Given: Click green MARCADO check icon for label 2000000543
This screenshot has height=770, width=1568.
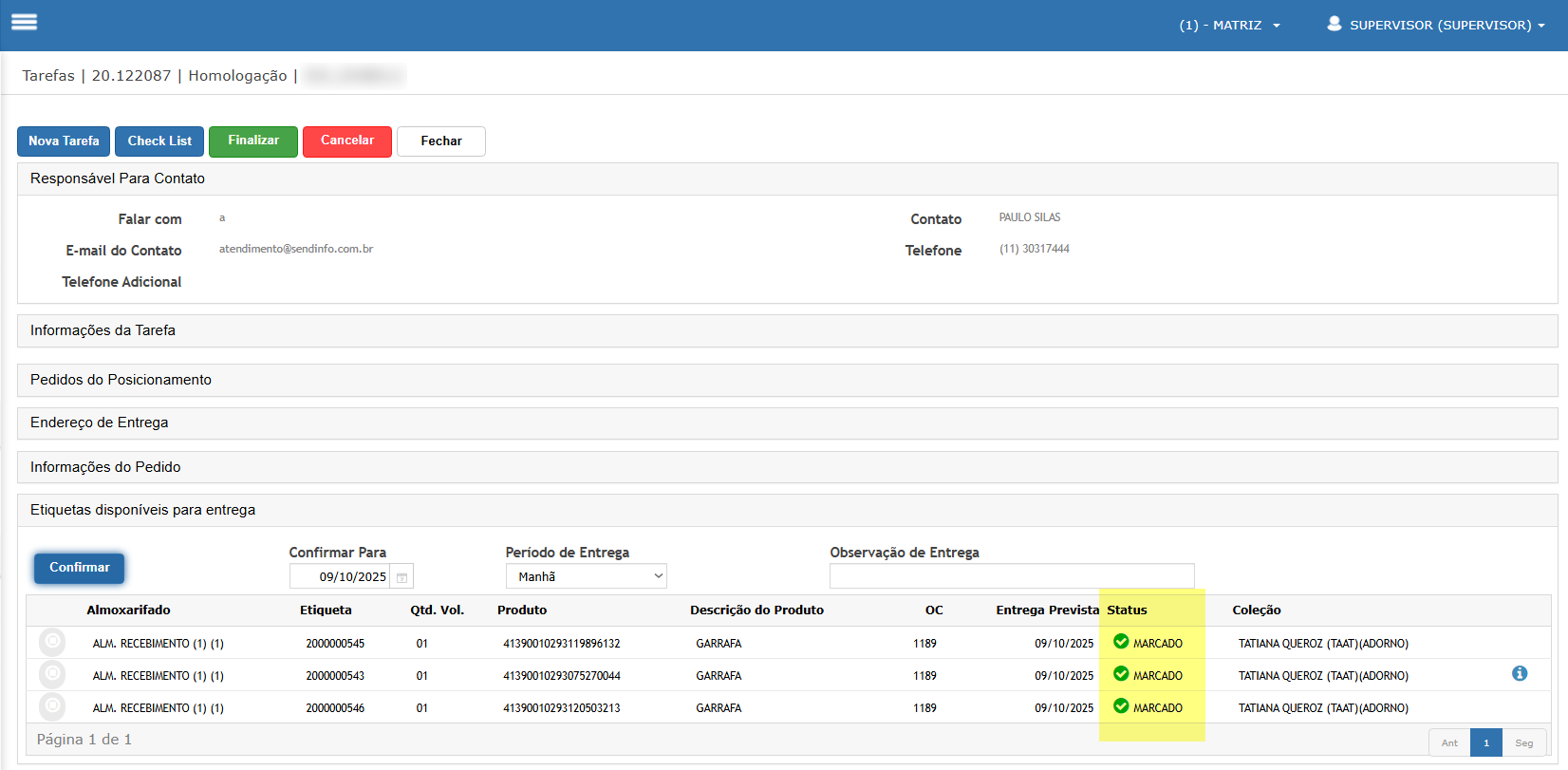Looking at the screenshot, I should 1121,674.
